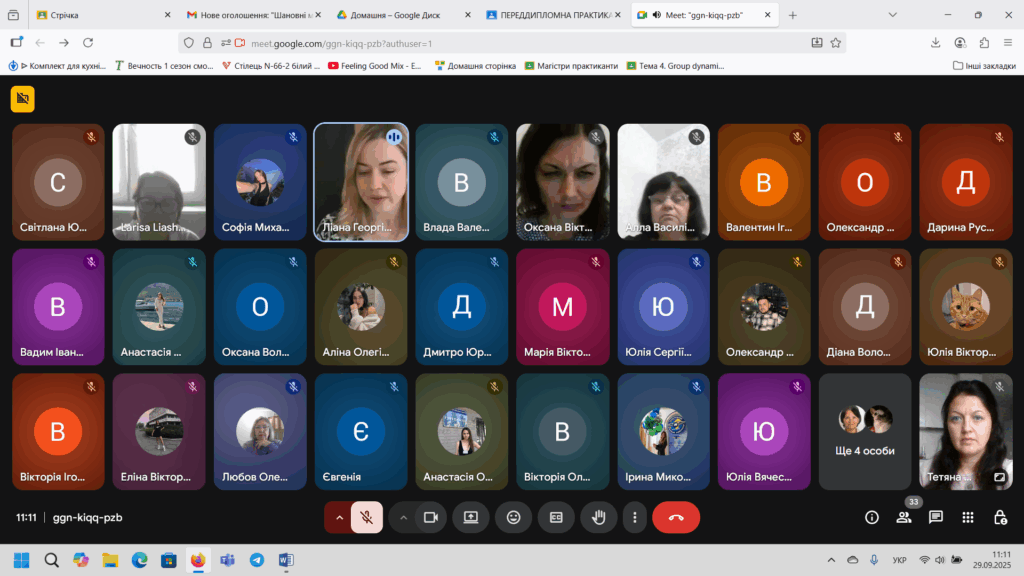
Task: Open the activities grid panel
Action: [x=968, y=517]
